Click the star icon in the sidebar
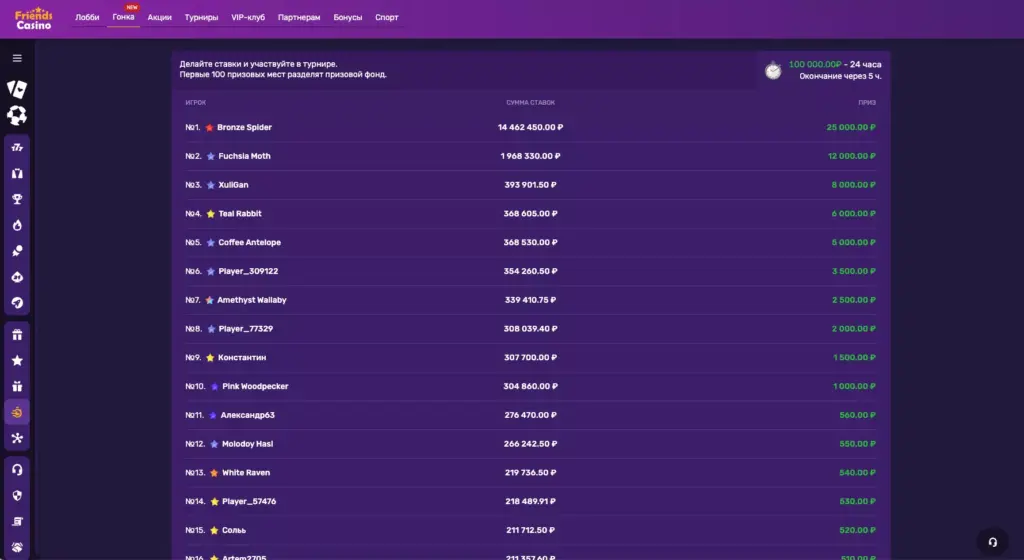Viewport: 1024px width, 560px height. [x=17, y=360]
